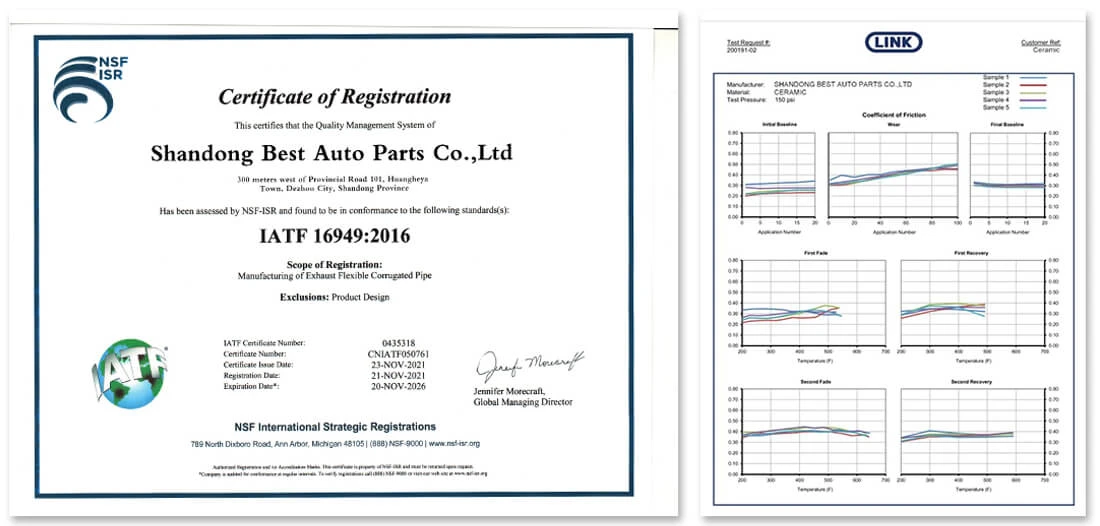Open the First Fade chart
Image resolution: width=1100 pixels, height=526 pixels.
pos(814,303)
